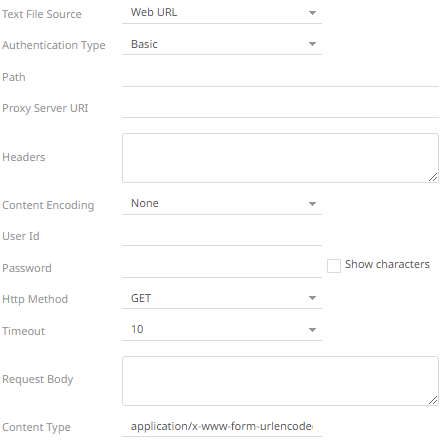Viewport: 447px width, 443px height.
Task: Click the Content Type input field
Action: [x=222, y=427]
